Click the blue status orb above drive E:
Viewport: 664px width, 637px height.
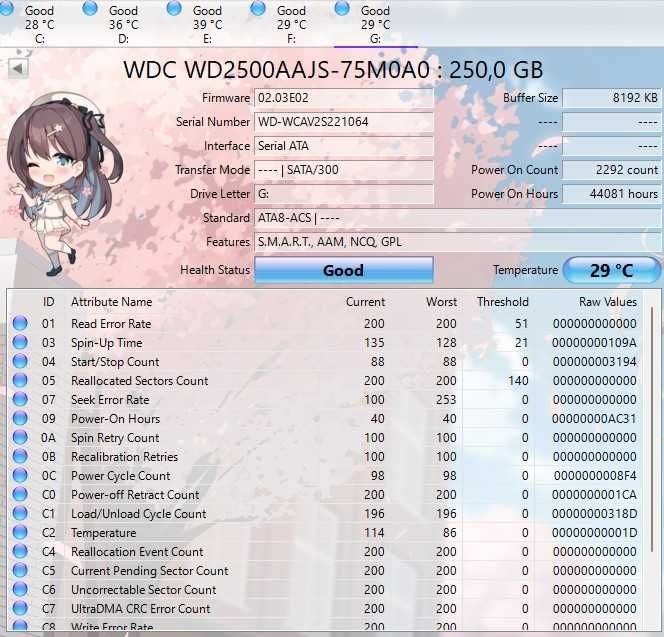(x=174, y=8)
